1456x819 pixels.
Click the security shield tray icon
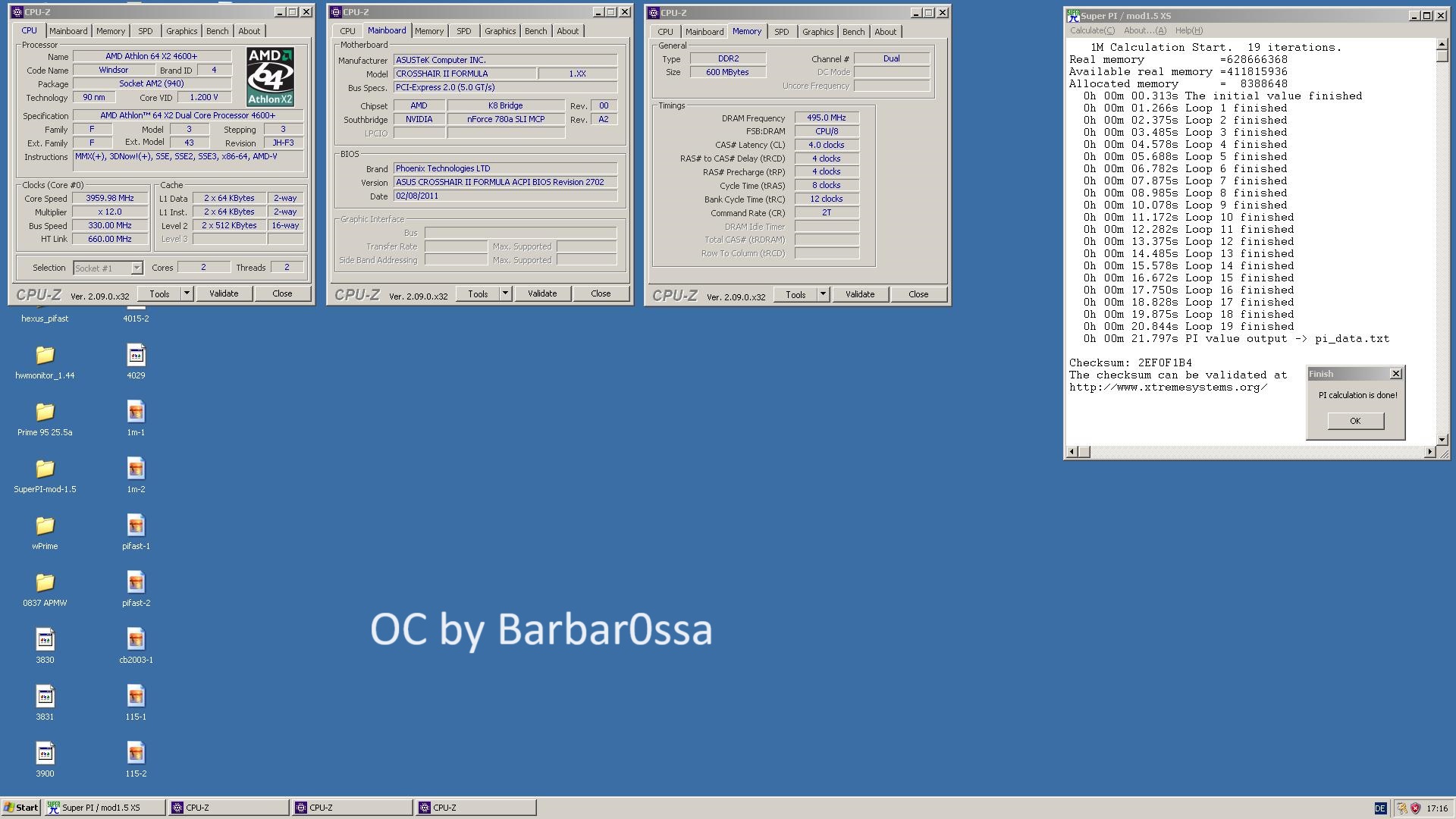click(1415, 808)
